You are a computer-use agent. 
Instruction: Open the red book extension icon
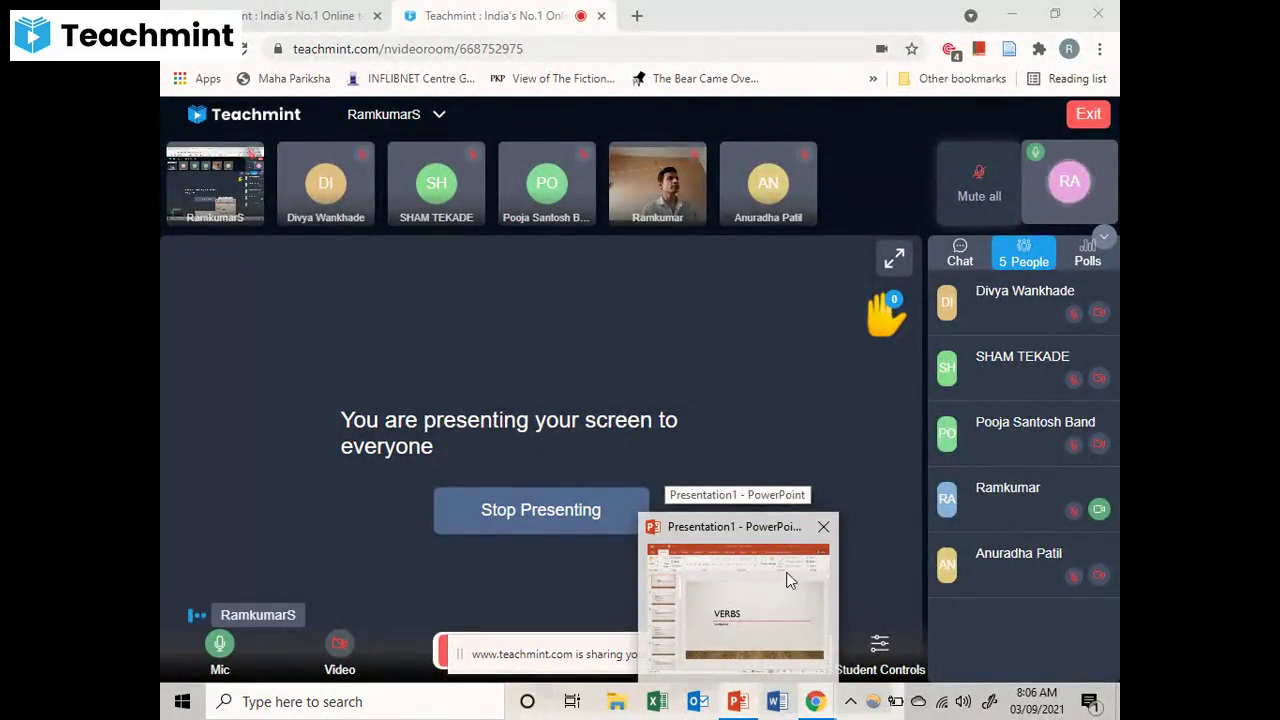[979, 49]
